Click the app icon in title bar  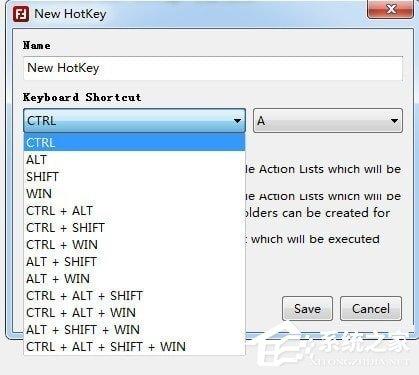21,14
